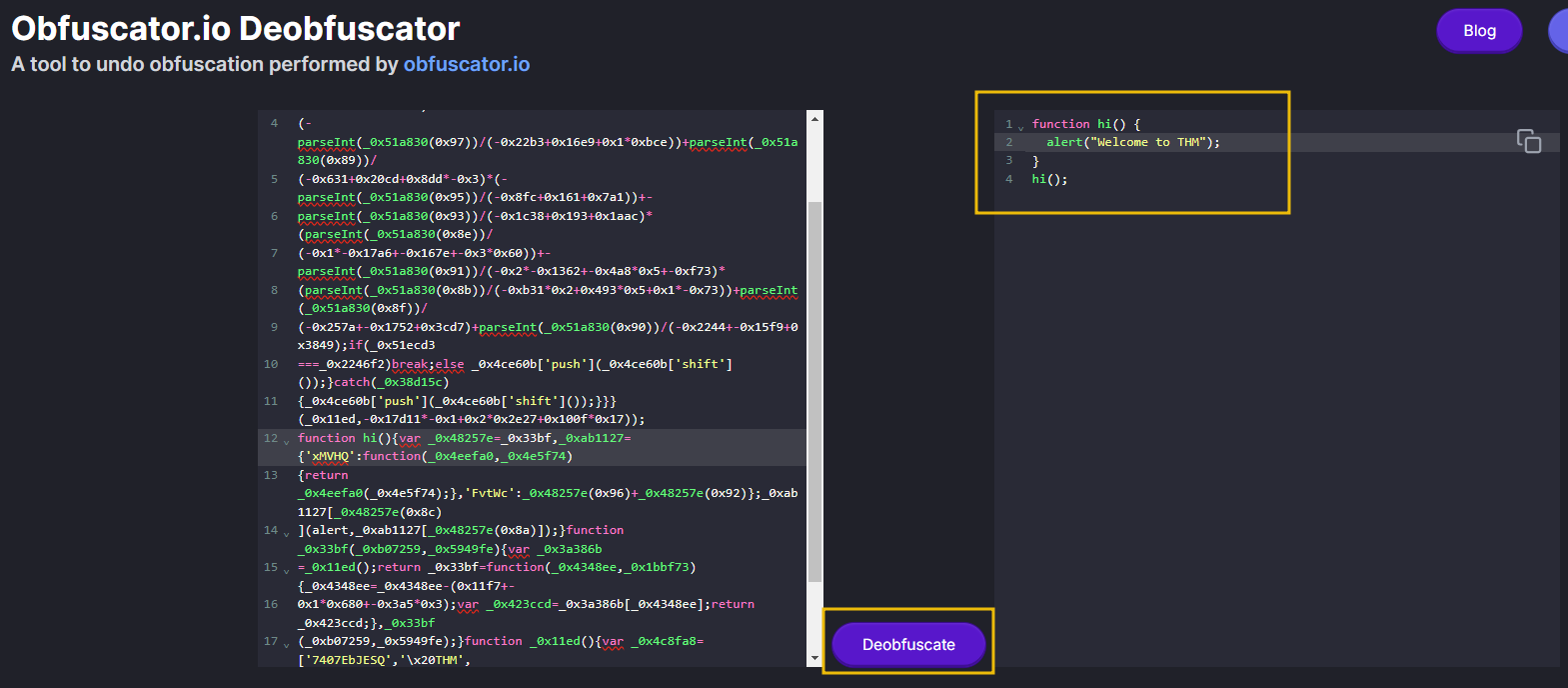
Task: Click line number 4 in input gutter
Action: click(274, 123)
